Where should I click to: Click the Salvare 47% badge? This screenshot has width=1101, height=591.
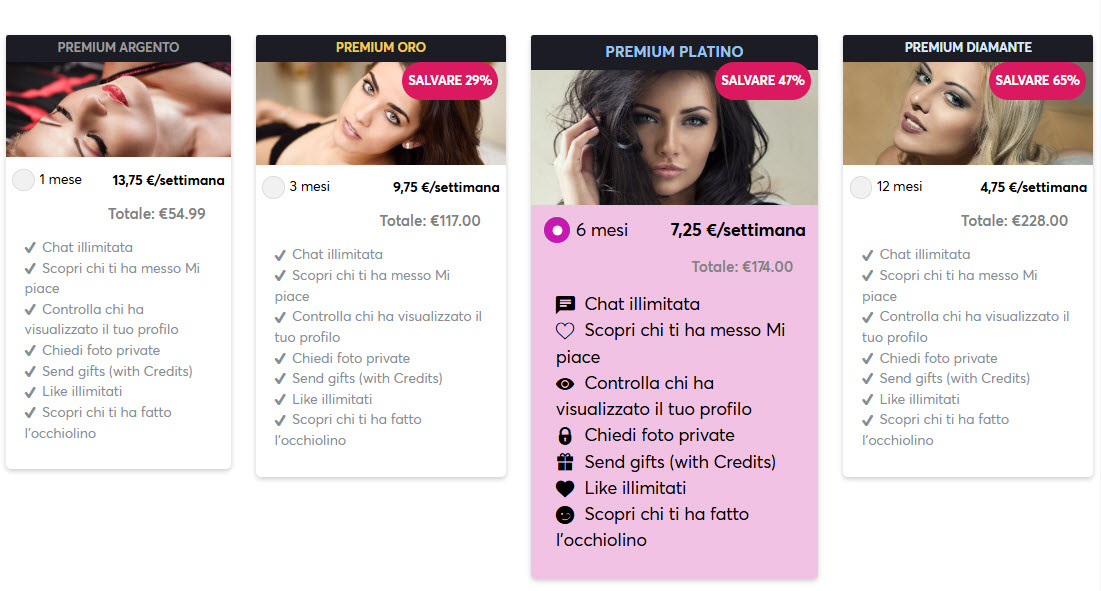[762, 80]
